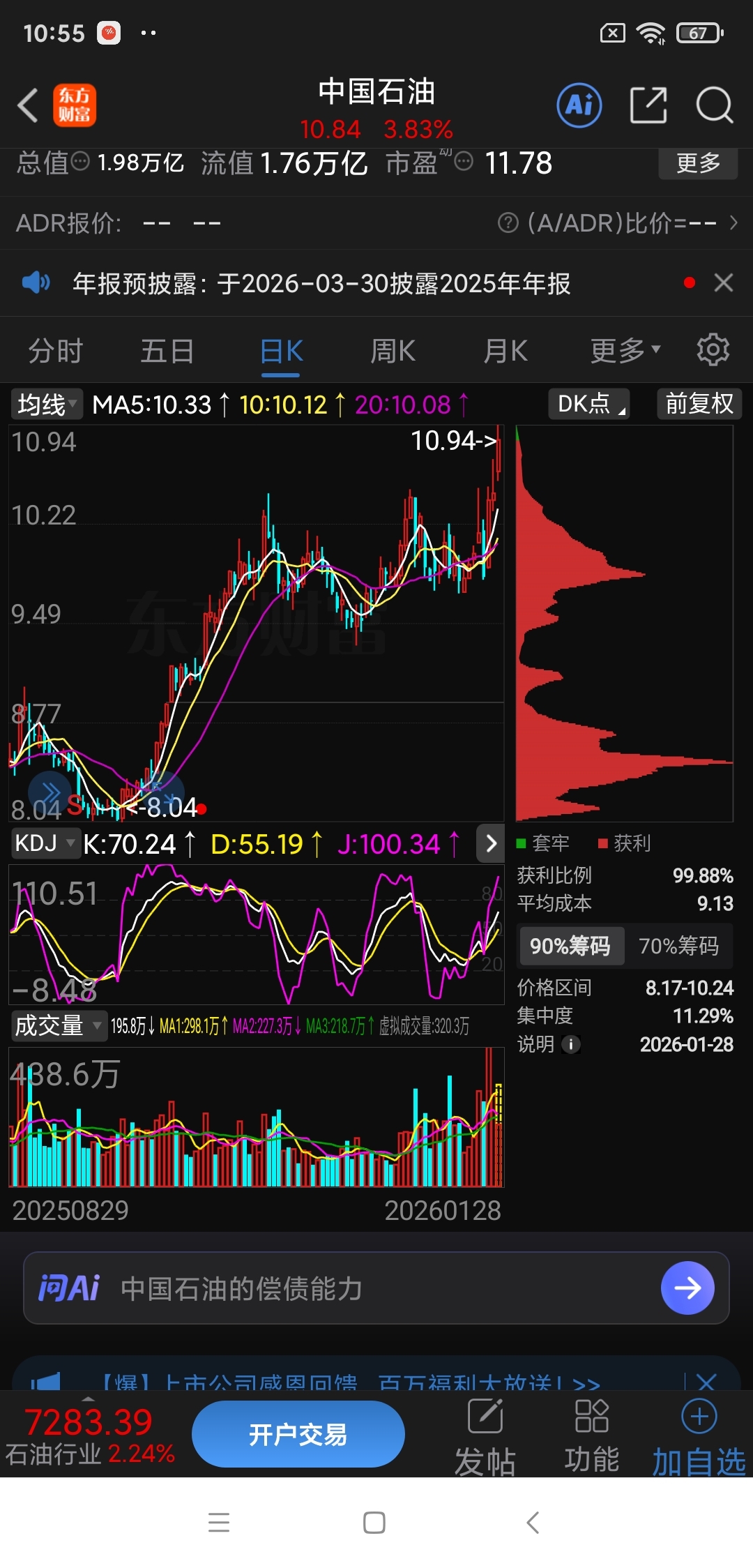Add stock via 加自选 plus icon
Image resolution: width=753 pixels, height=1568 pixels.
point(699,1416)
